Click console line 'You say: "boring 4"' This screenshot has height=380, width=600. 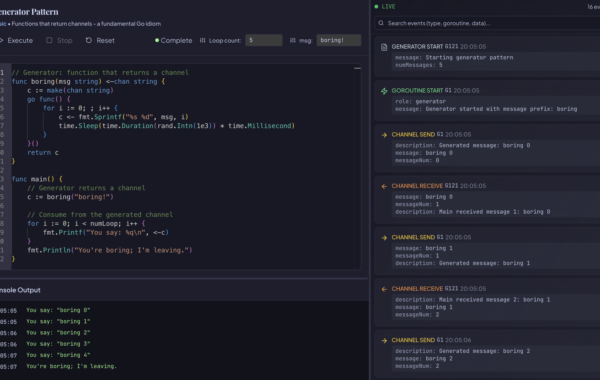(58, 355)
